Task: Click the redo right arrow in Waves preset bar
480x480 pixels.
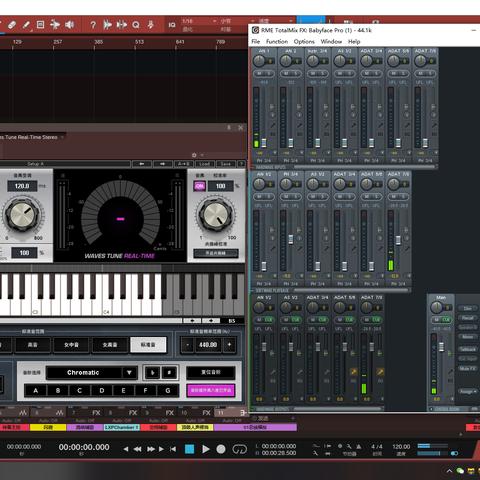Action: [162, 164]
